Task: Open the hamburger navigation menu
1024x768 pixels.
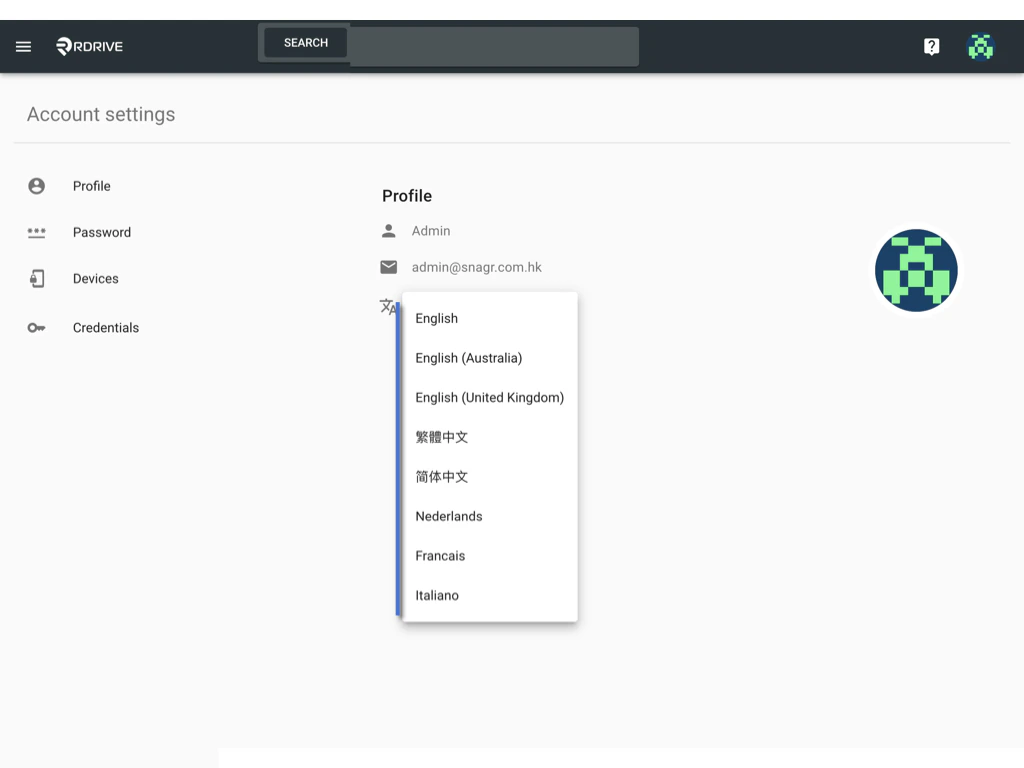Action: coord(23,46)
